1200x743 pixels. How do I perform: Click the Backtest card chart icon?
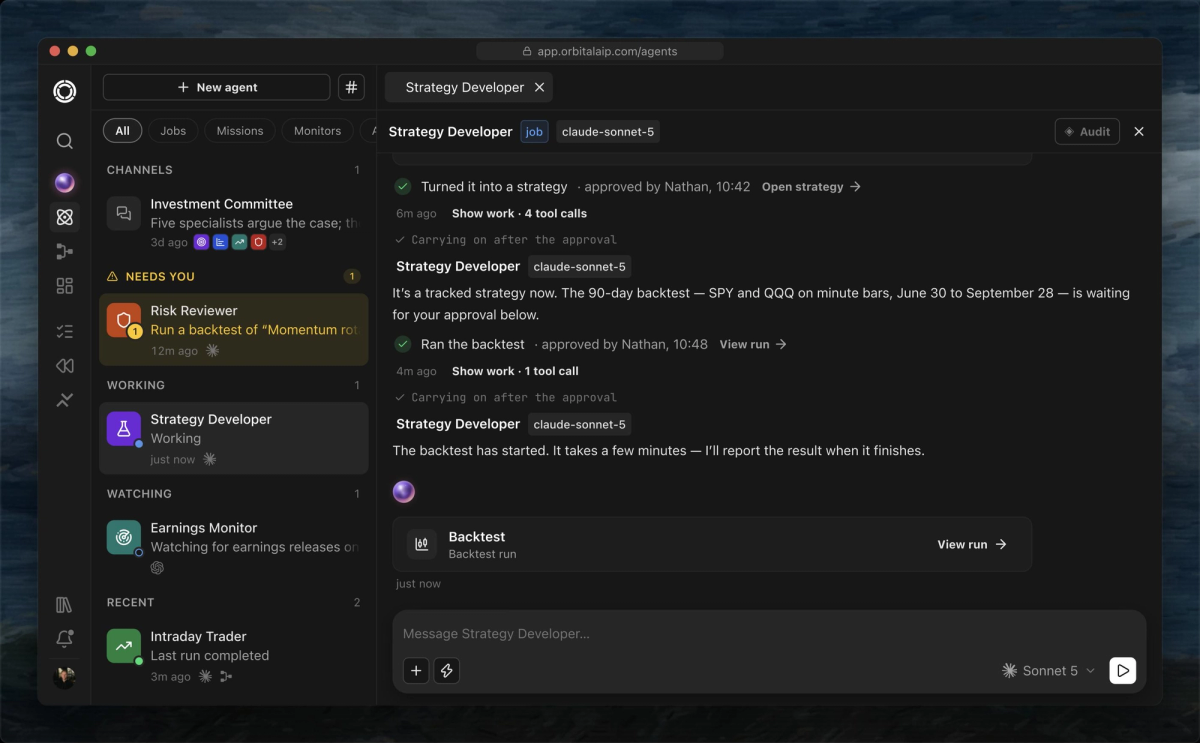coord(422,544)
